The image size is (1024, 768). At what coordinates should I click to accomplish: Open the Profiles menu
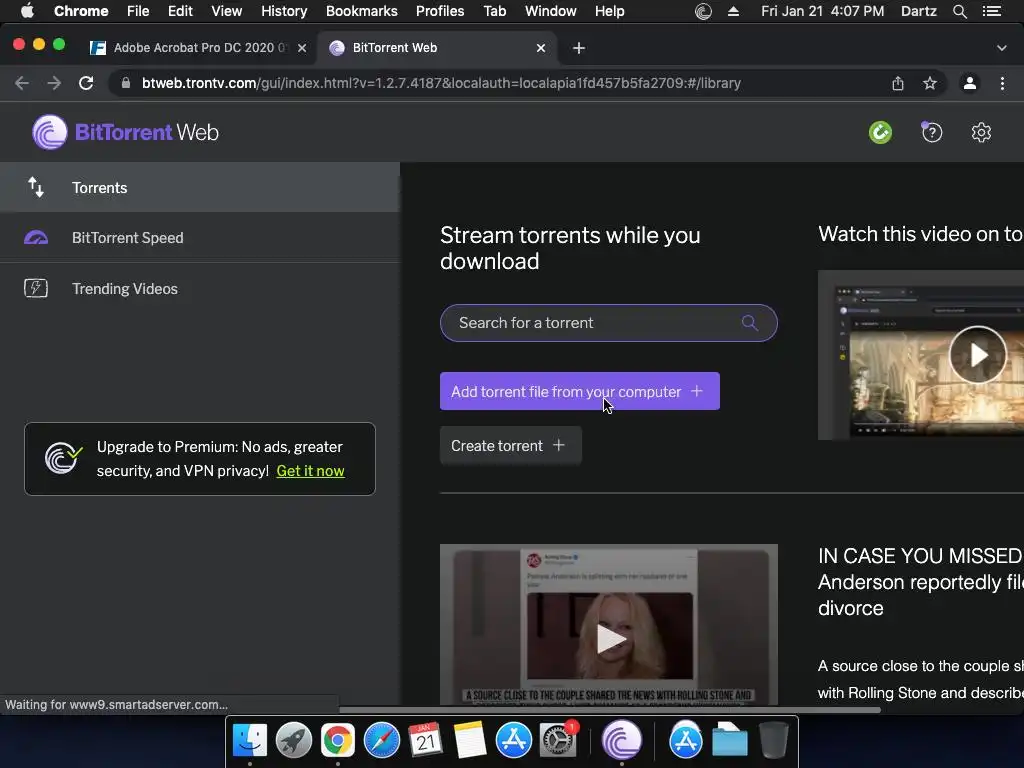[x=440, y=11]
